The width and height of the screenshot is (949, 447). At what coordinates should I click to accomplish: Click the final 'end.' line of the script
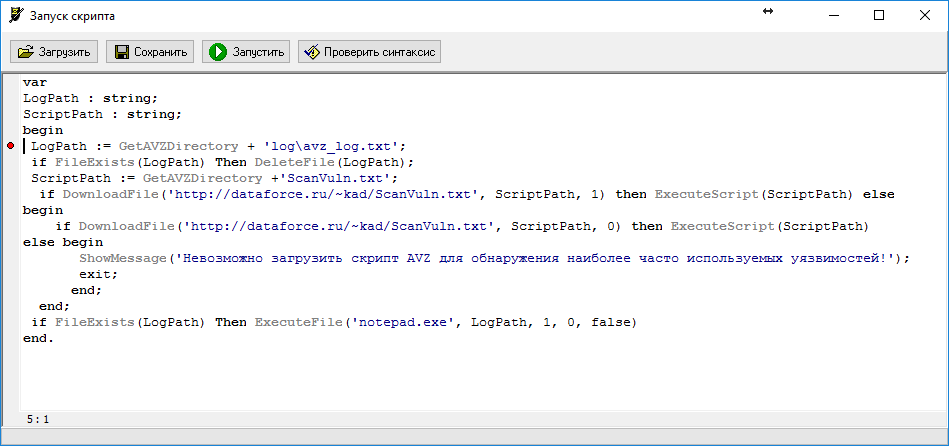[39, 338]
